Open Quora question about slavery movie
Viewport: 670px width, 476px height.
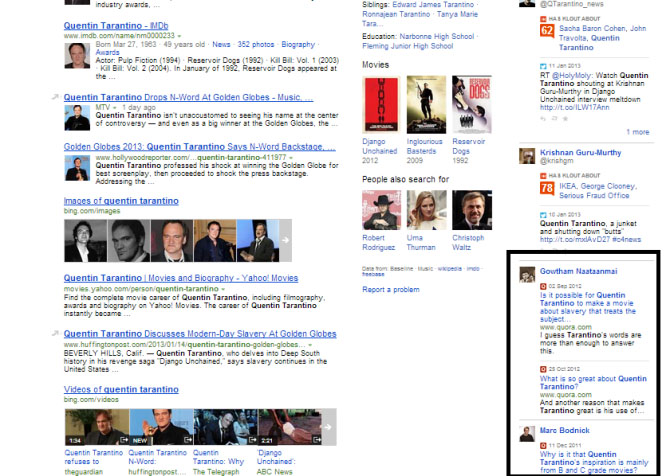(588, 307)
